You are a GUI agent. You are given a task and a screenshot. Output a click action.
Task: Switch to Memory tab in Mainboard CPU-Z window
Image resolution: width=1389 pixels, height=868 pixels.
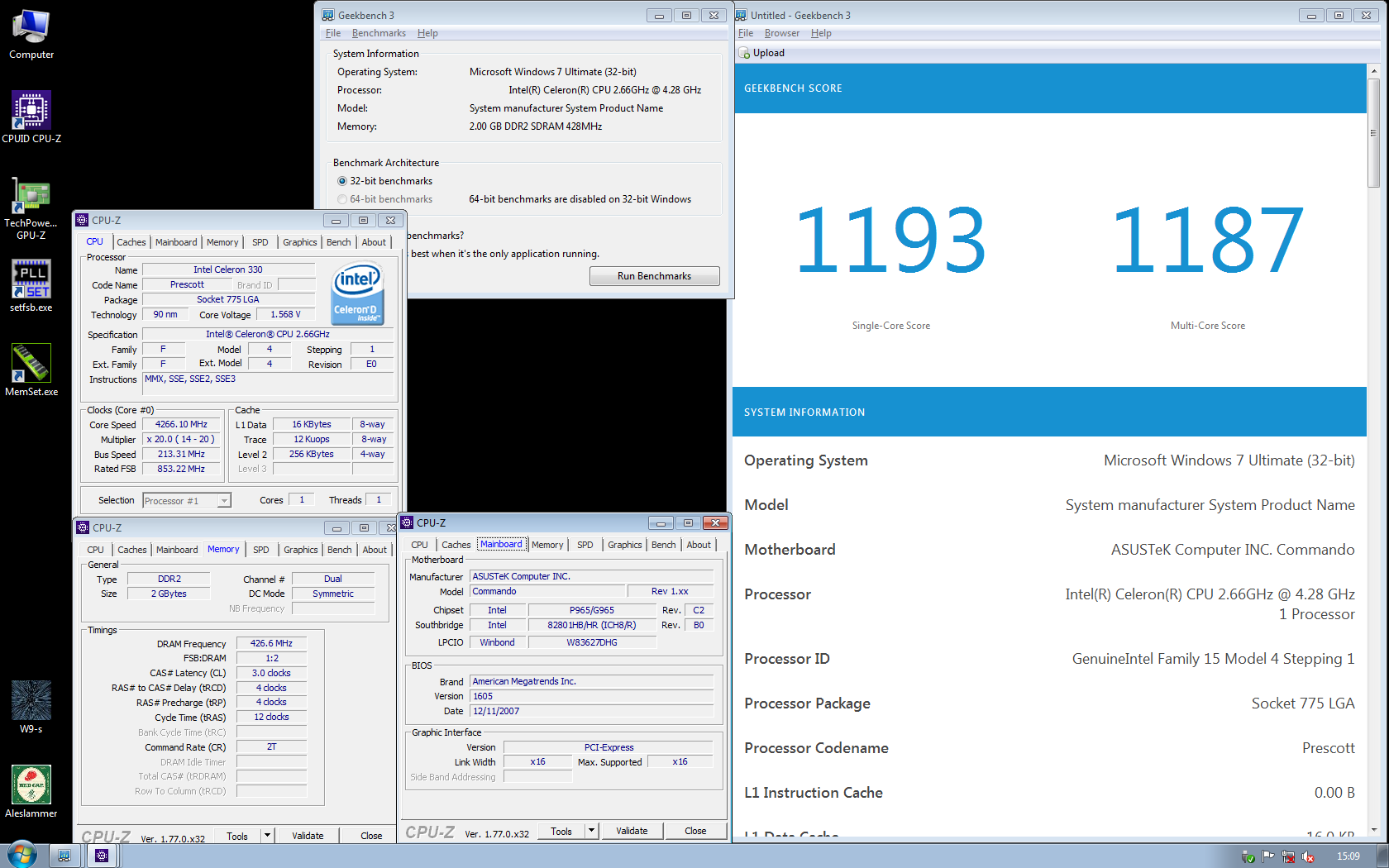point(547,545)
